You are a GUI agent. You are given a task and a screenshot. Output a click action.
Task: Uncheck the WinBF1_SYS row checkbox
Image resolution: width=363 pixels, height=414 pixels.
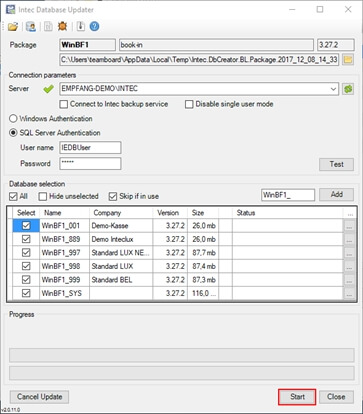pos(26,293)
